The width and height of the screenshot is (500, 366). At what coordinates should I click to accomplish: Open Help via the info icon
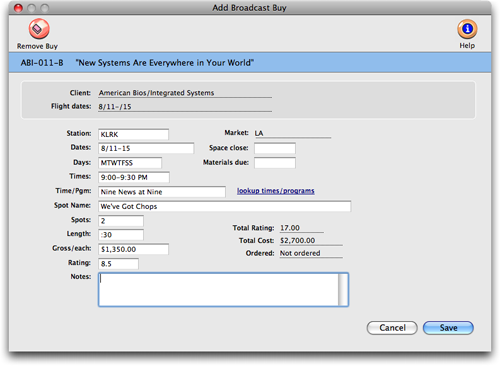click(467, 29)
